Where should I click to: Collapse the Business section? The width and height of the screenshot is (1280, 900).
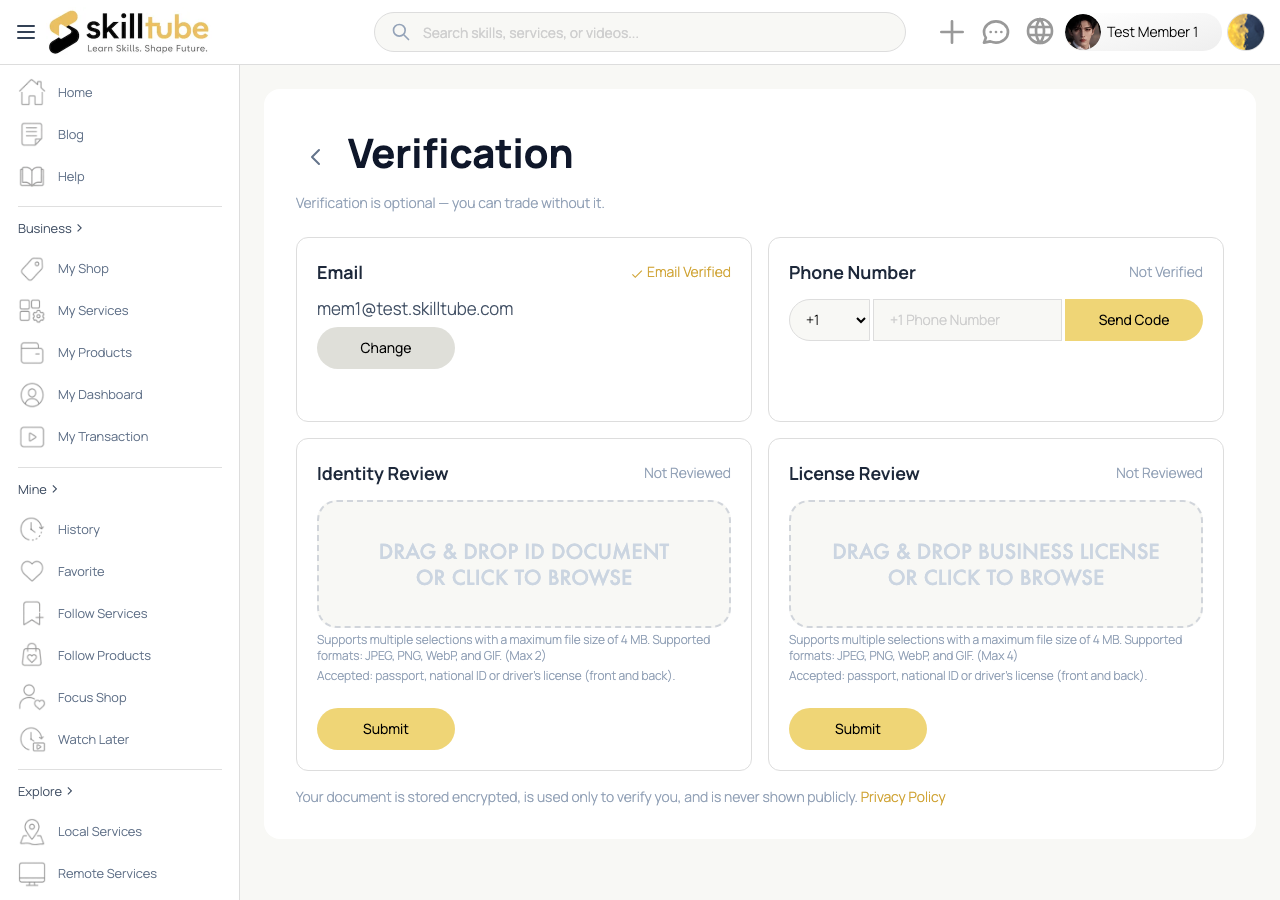click(x=50, y=228)
